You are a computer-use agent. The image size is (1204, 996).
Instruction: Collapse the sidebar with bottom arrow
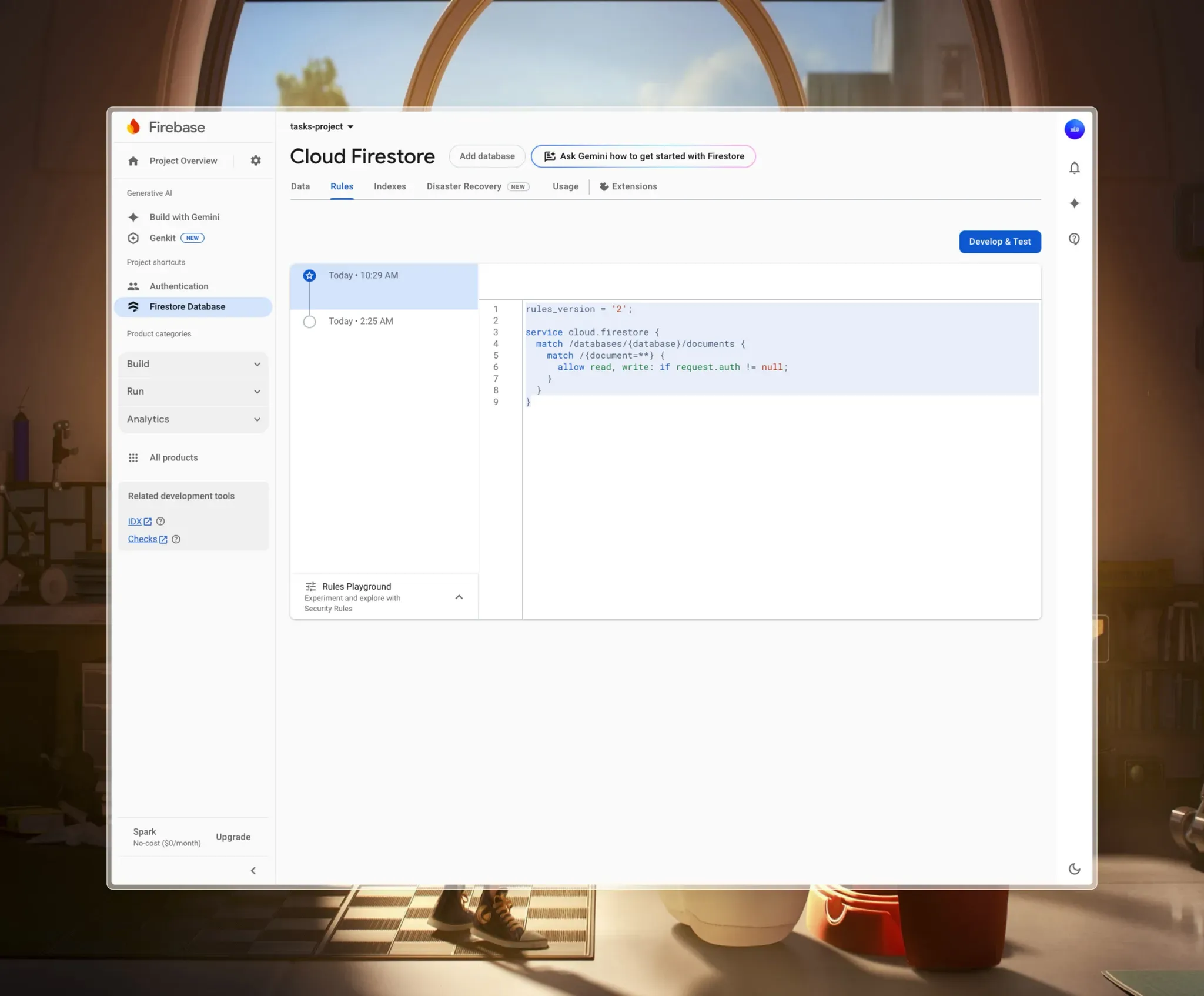pos(253,871)
